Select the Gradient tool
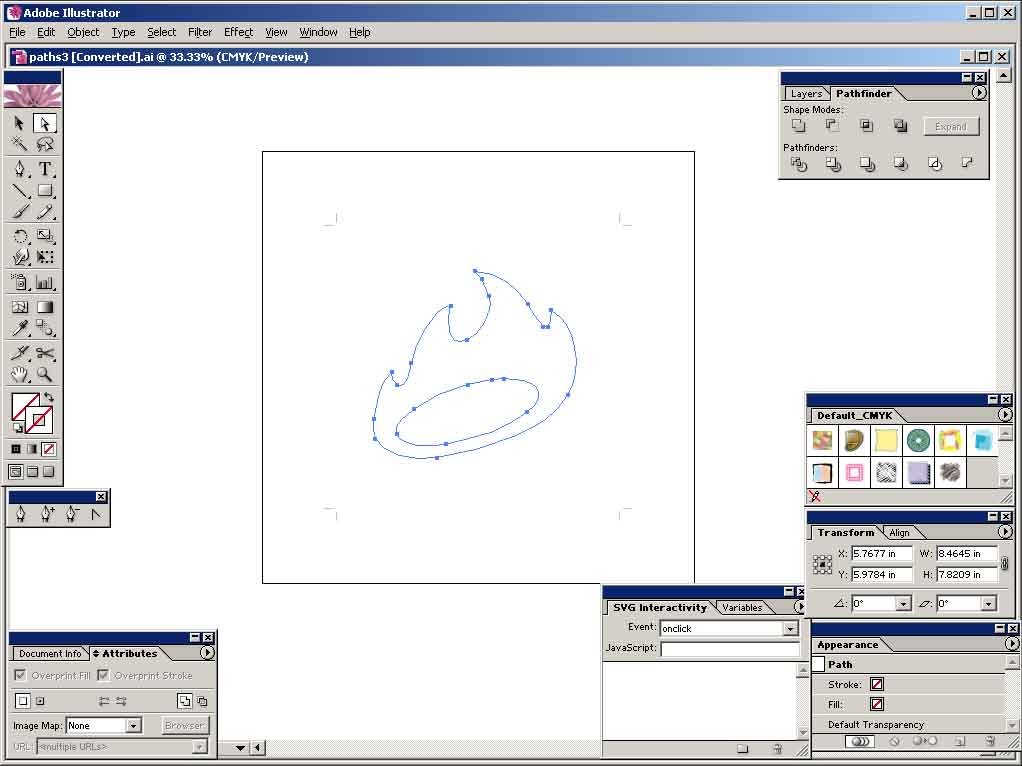Screen dimensions: 1022x766 (x=44, y=307)
